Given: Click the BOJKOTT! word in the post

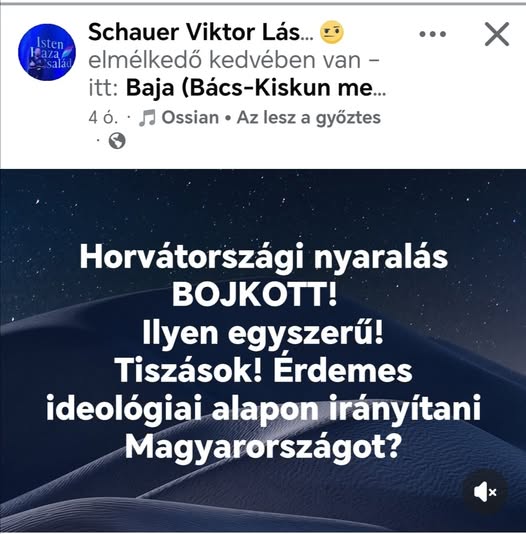Looking at the screenshot, I should pos(255,295).
